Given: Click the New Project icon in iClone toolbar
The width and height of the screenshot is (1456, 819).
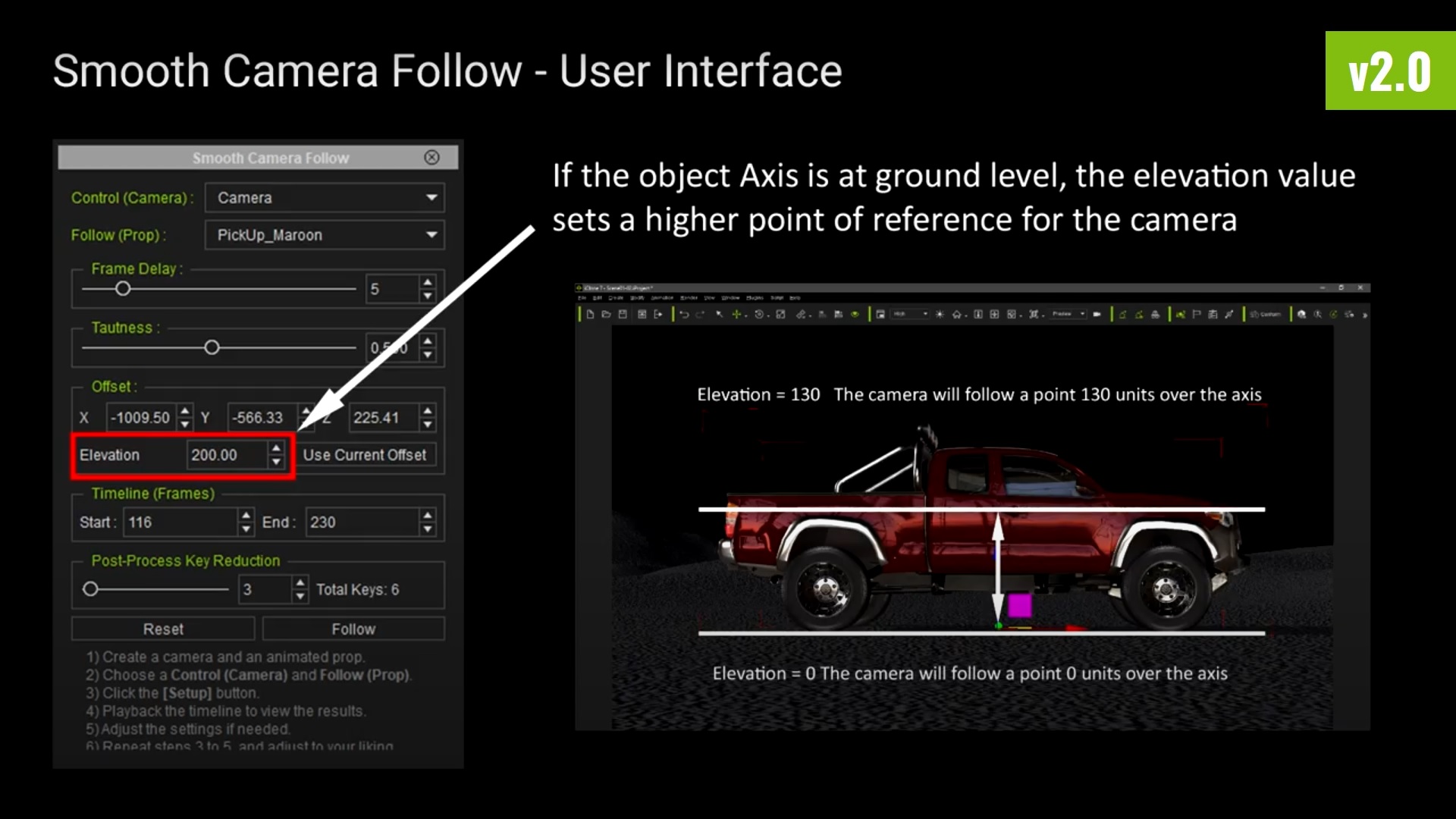Looking at the screenshot, I should point(590,314).
